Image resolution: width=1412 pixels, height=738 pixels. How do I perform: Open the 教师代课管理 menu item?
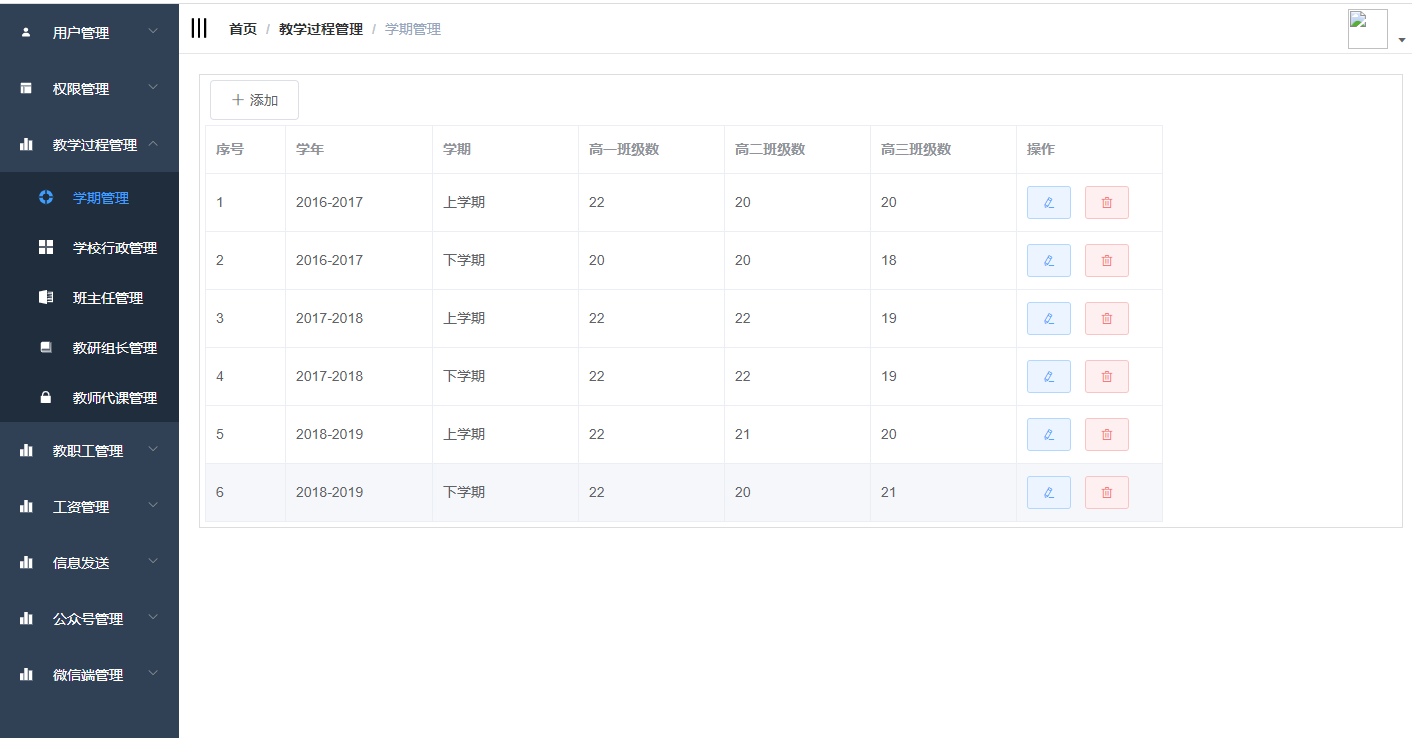pos(89,397)
